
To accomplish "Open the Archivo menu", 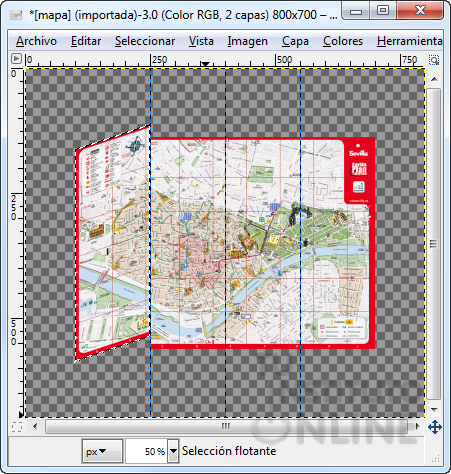I will tap(36, 41).
